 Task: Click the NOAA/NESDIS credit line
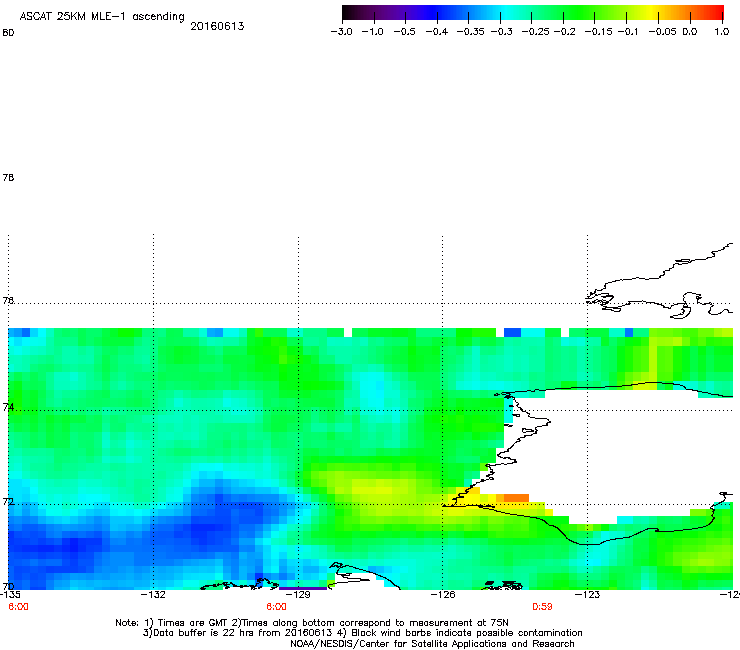click(x=432, y=644)
